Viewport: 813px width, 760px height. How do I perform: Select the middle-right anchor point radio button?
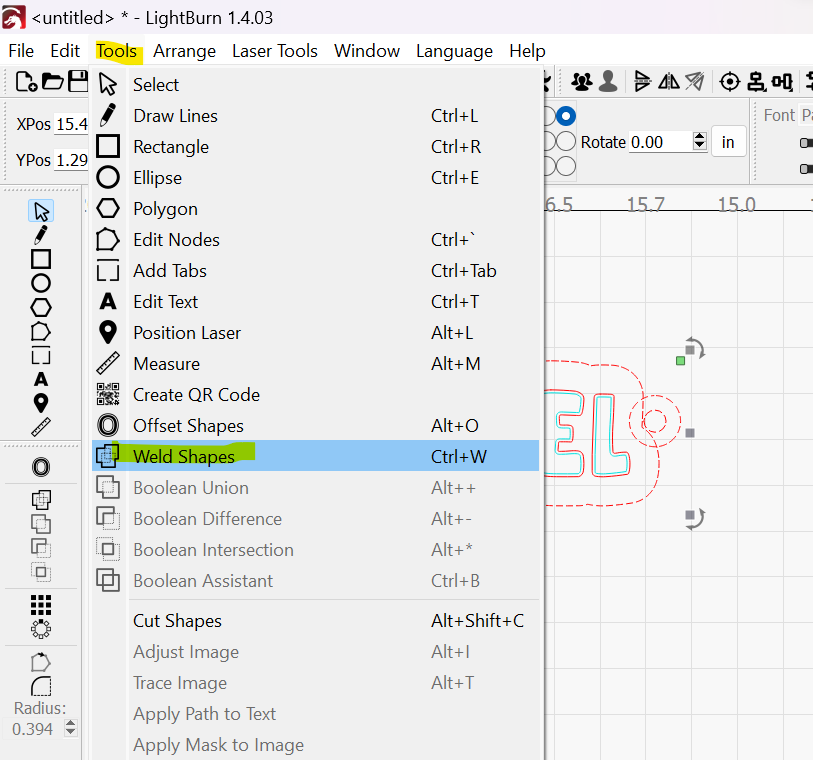[x=567, y=141]
